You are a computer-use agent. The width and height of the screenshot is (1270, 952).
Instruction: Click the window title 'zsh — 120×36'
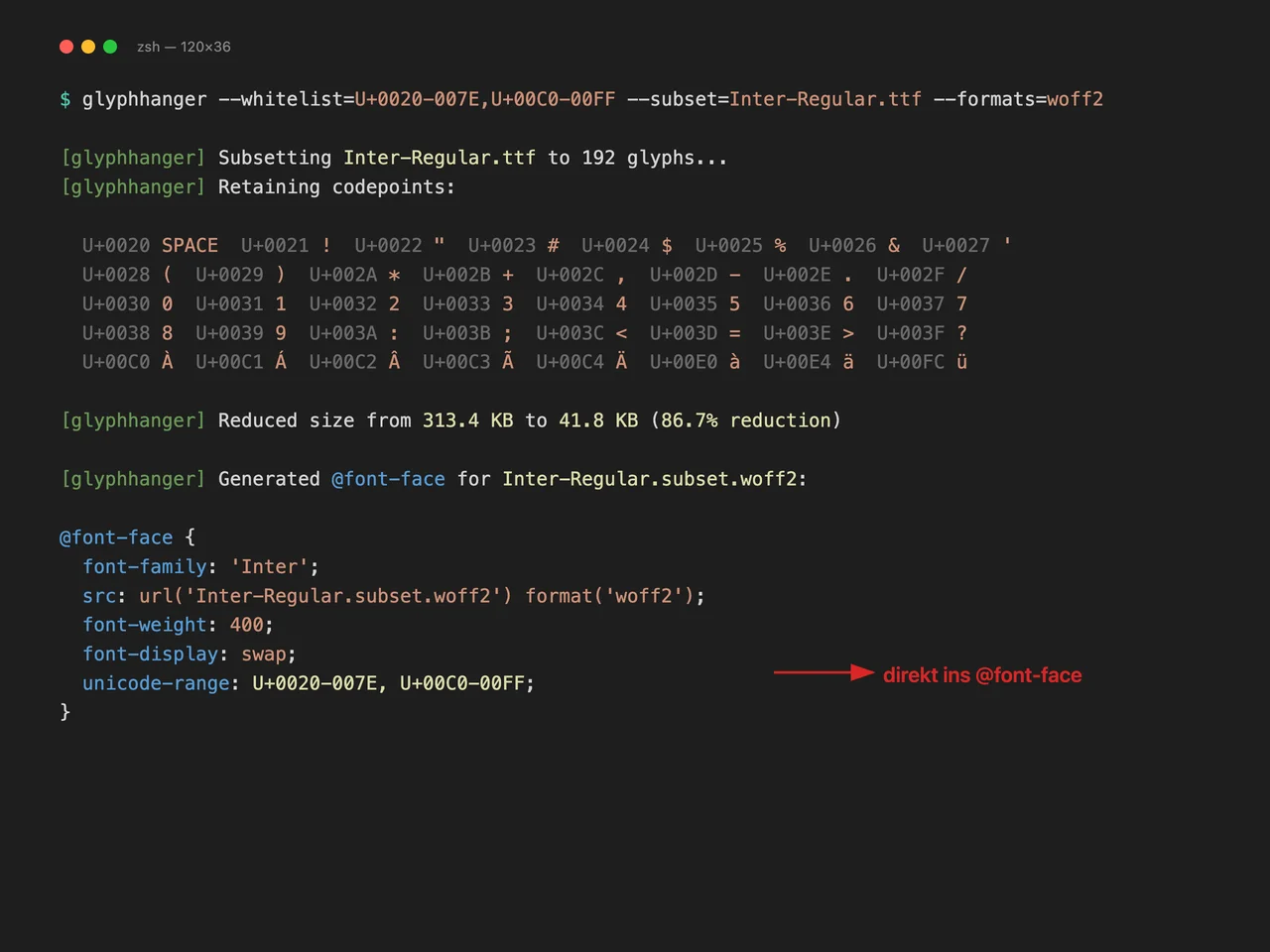[x=184, y=47]
